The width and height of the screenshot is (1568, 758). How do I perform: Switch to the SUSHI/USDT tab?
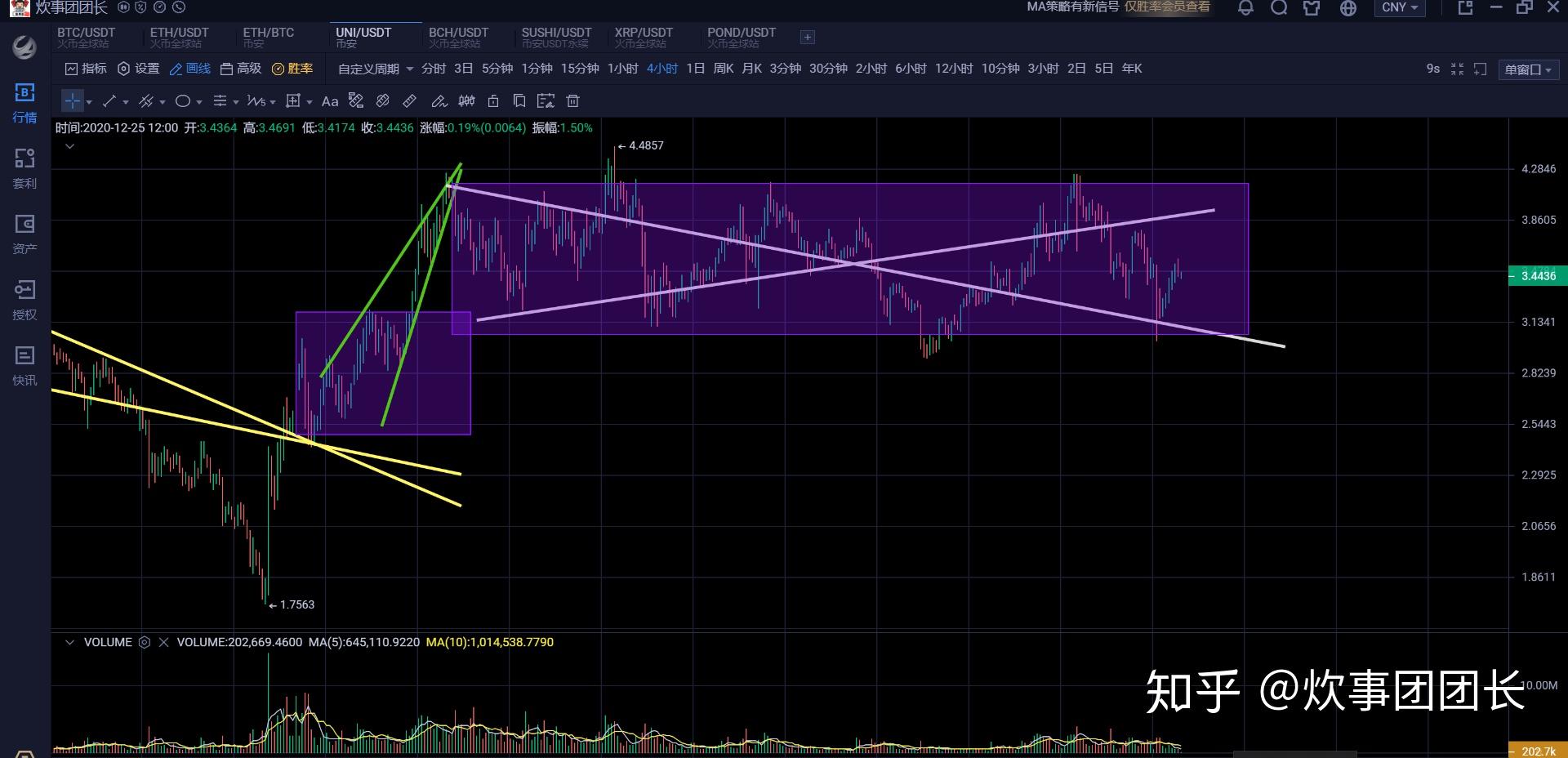[556, 37]
